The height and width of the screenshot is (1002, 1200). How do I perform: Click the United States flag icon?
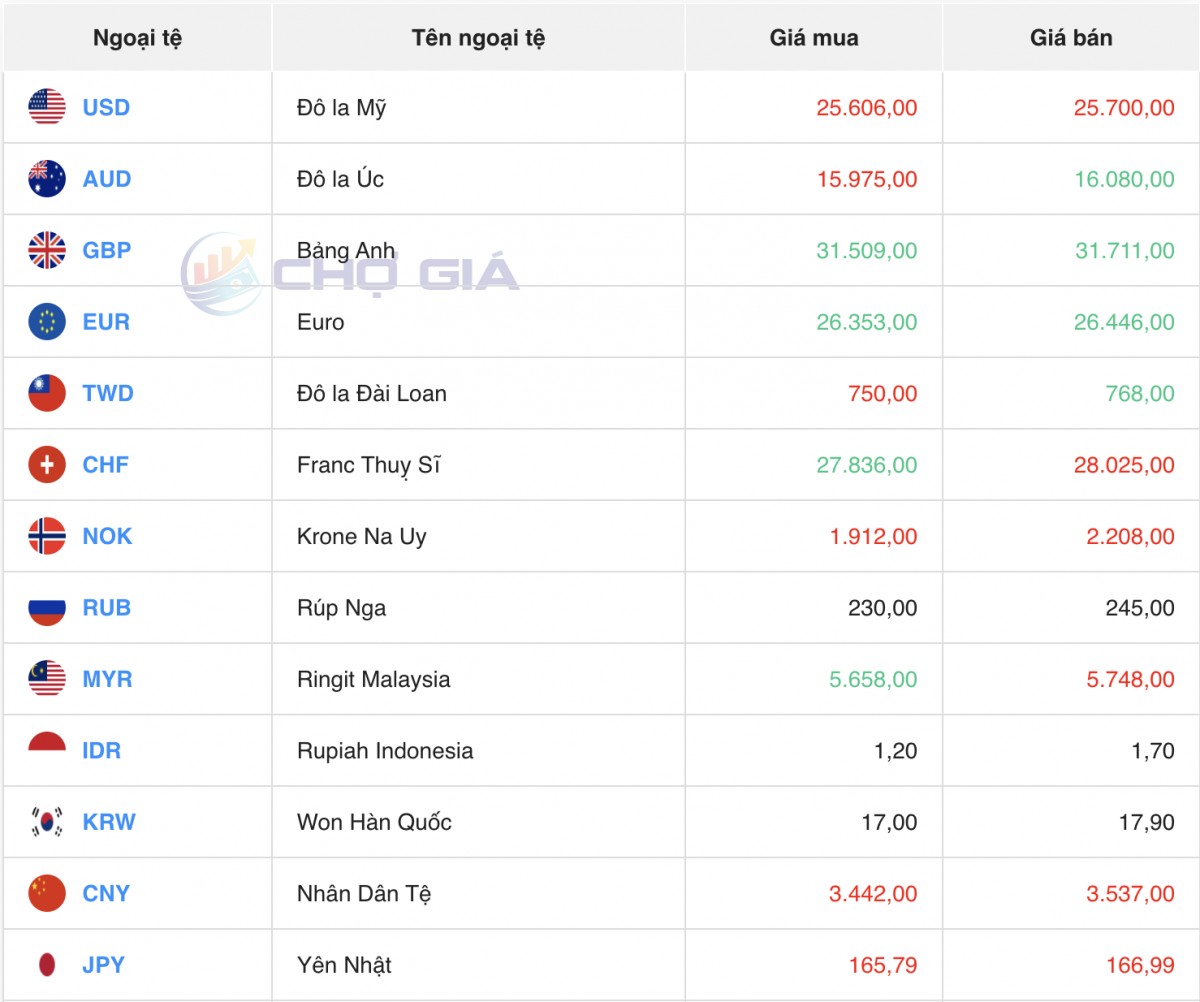pyautogui.click(x=47, y=107)
